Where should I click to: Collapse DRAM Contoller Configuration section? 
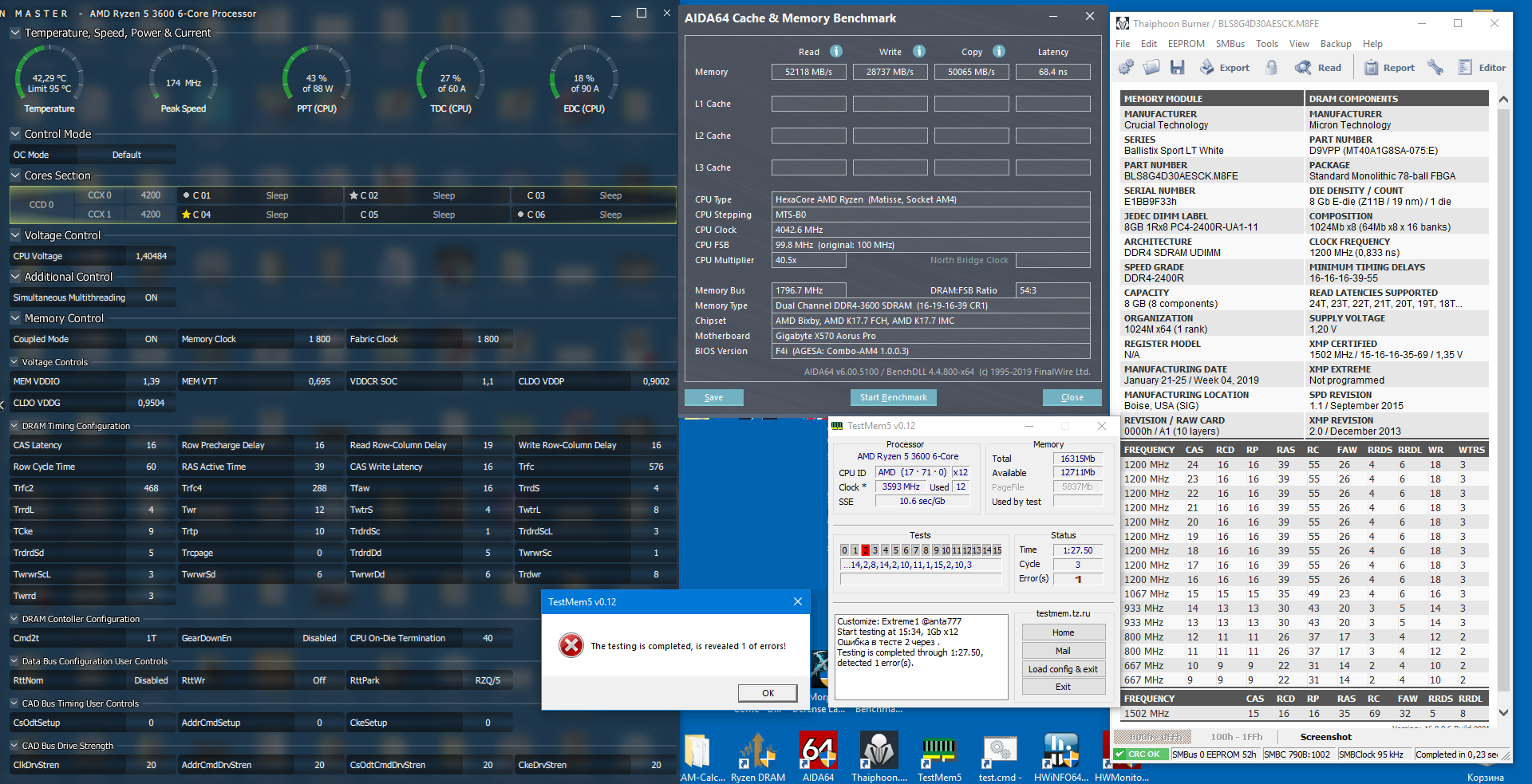[14, 619]
